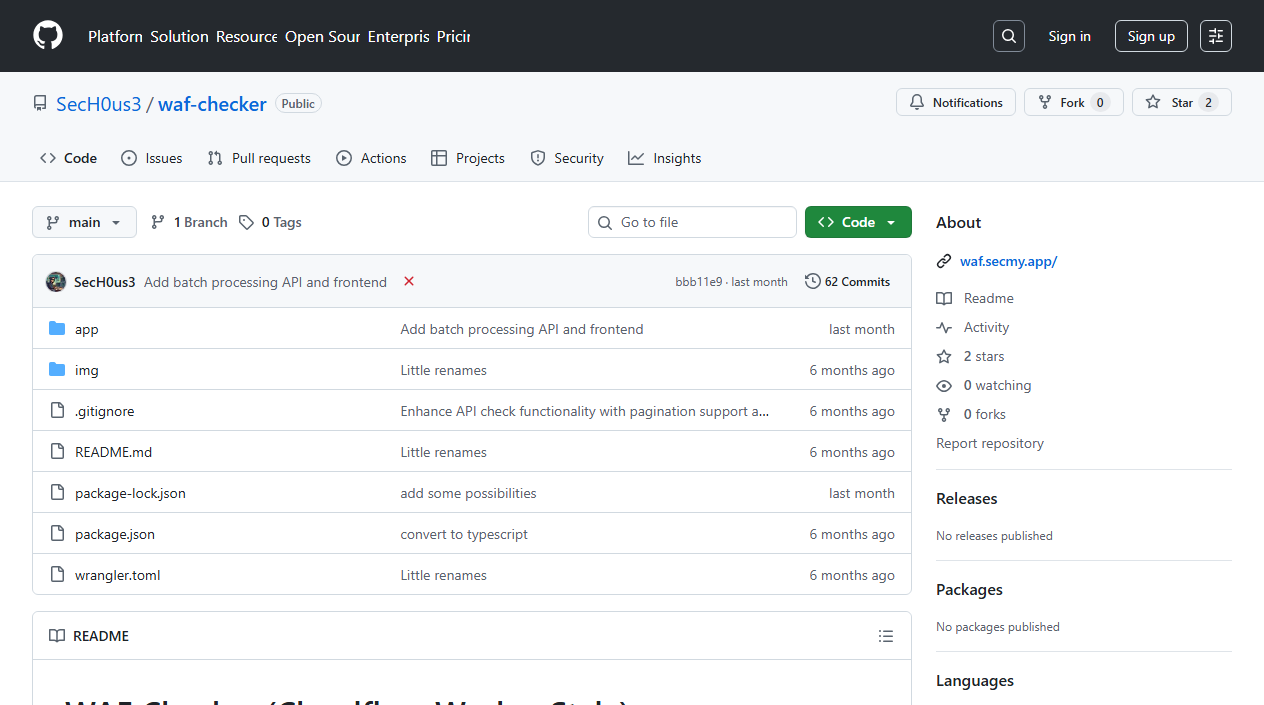The height and width of the screenshot is (705, 1264).
Task: Open the Solutions menu in header
Action: click(180, 36)
